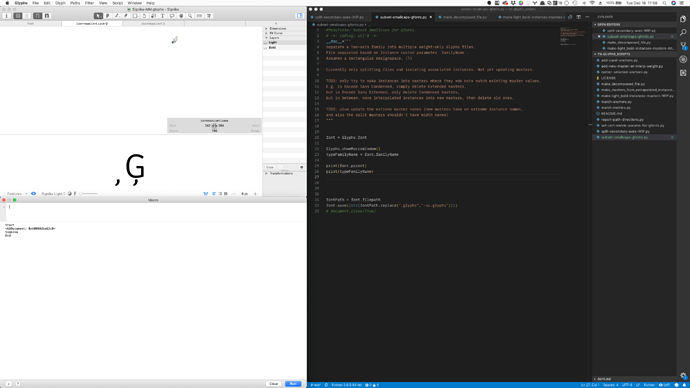690x388 pixels.
Task: Open match-anchors.py in Explorer
Action: [616, 102]
